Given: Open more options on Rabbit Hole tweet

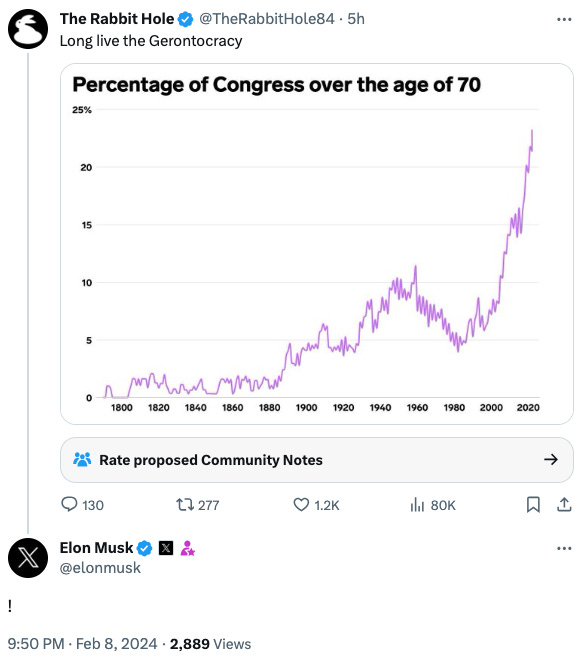Looking at the screenshot, I should pos(564,19).
